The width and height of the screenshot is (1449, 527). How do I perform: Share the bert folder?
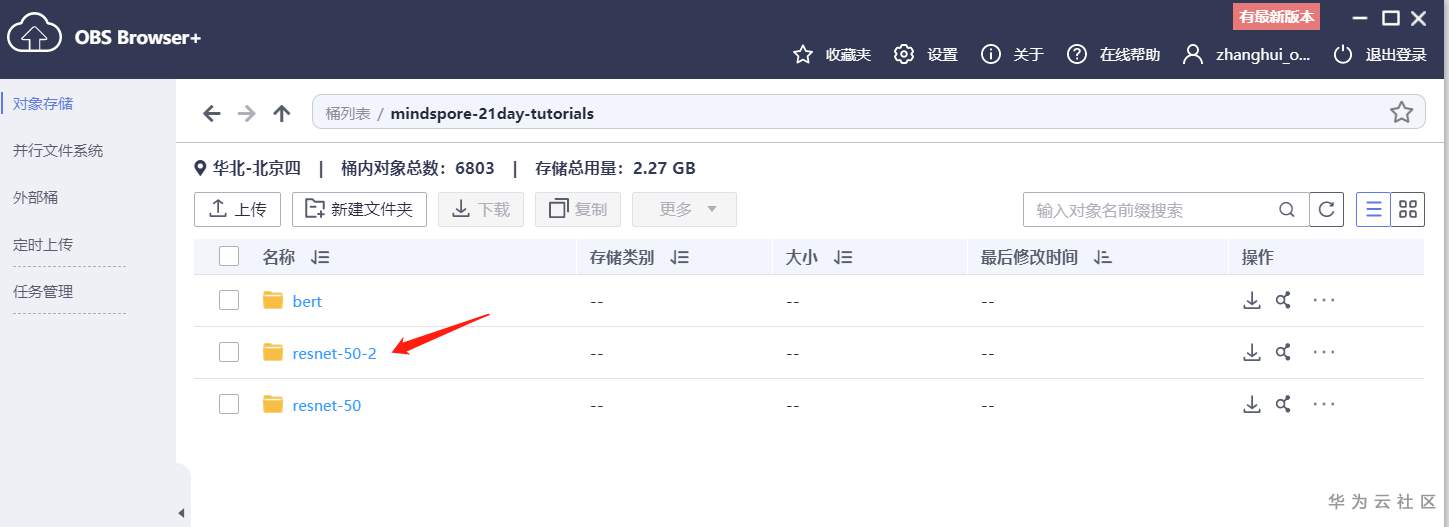[x=1284, y=300]
